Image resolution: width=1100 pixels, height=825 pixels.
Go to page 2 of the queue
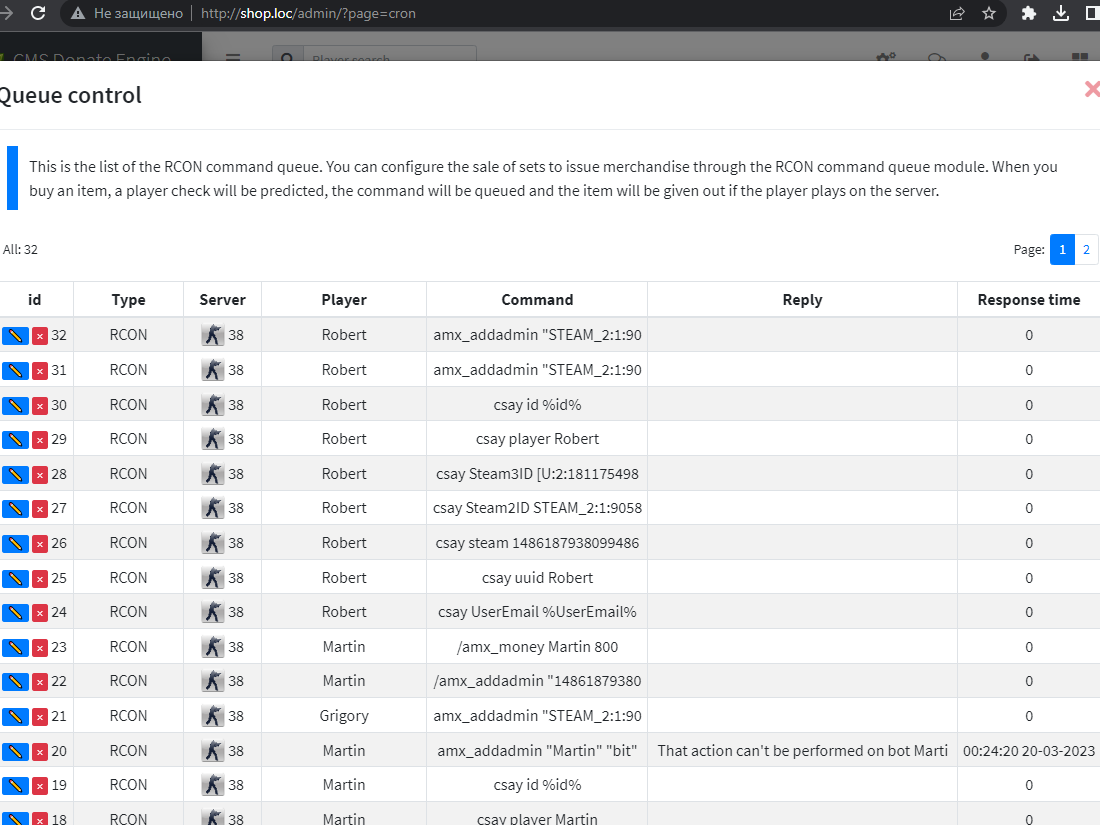coord(1086,250)
